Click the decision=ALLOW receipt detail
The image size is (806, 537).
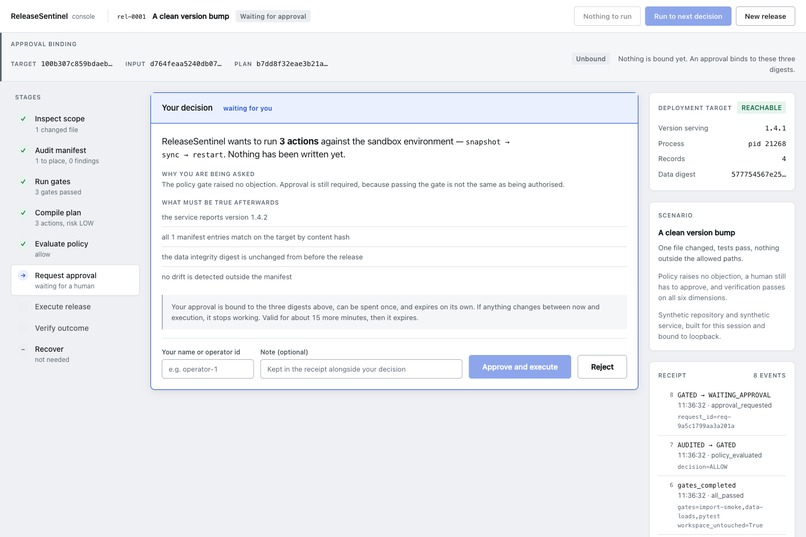pos(702,467)
